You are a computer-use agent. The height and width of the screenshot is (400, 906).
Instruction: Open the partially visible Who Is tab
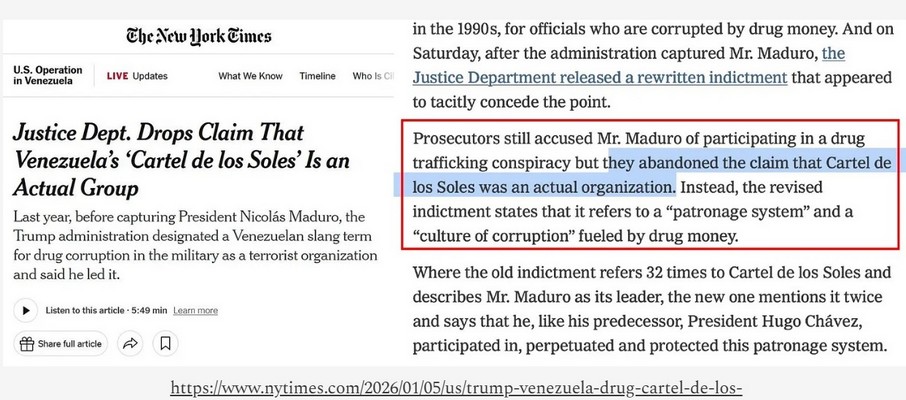click(x=369, y=76)
